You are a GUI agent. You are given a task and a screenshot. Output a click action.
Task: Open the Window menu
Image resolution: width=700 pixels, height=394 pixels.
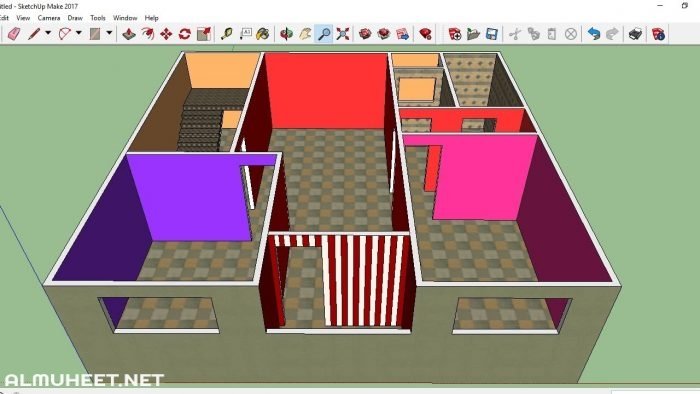(x=125, y=18)
